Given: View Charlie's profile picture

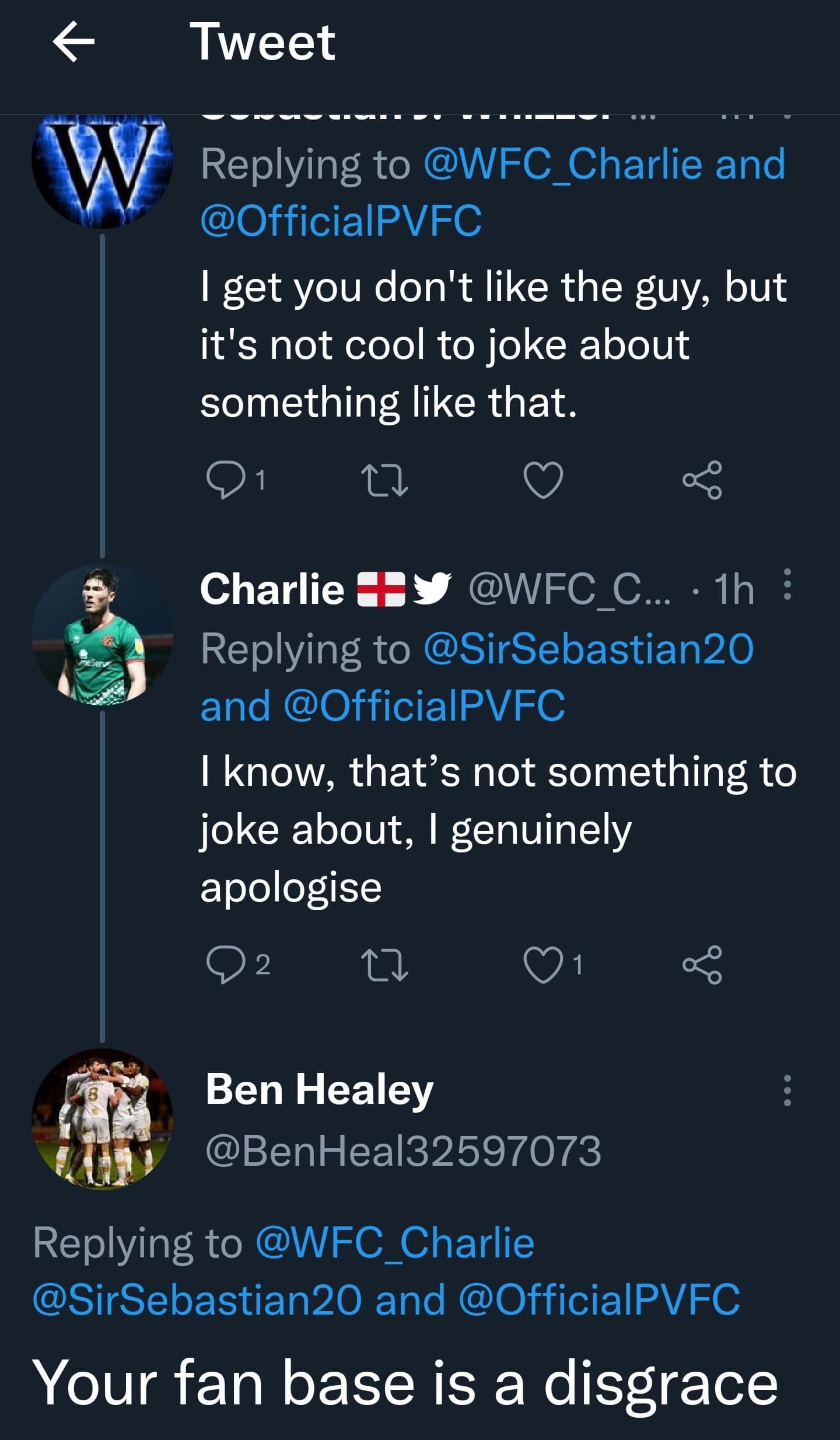Looking at the screenshot, I should point(102,635).
